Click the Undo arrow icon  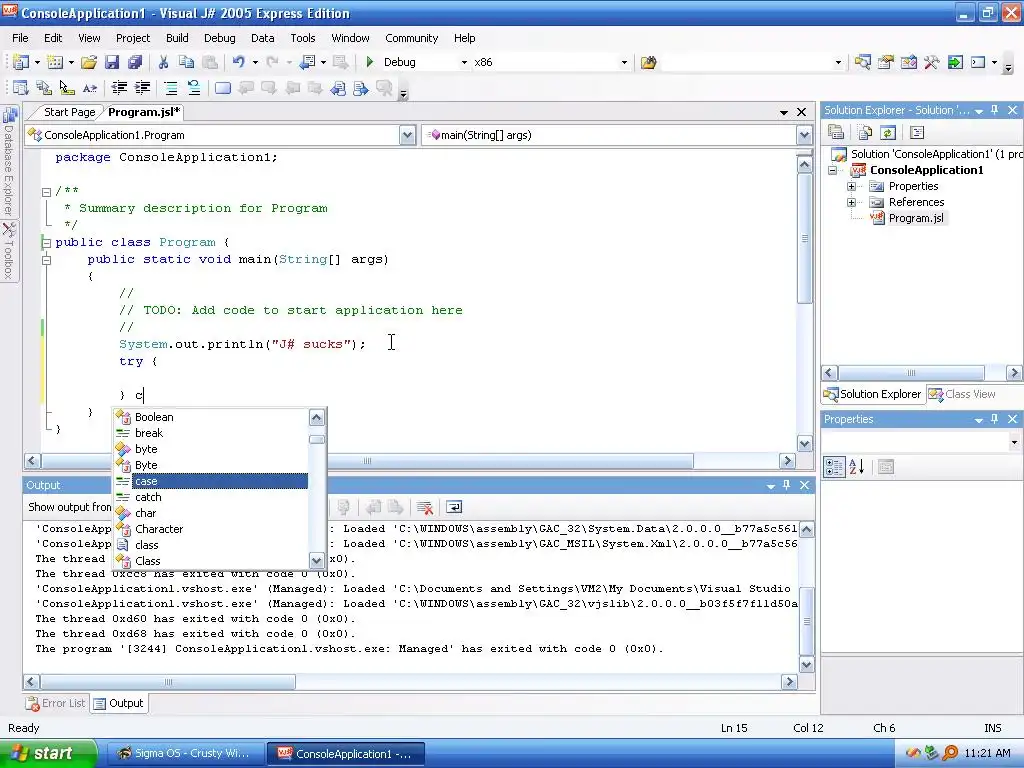[x=238, y=62]
